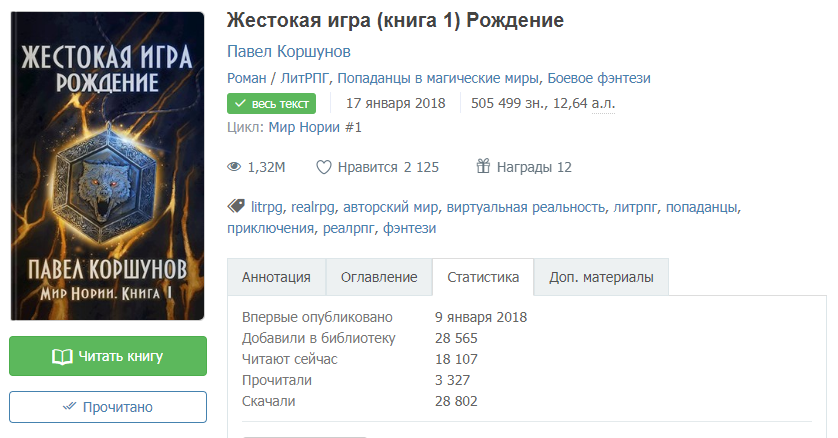Screen dimensions: 838x438
Task: Select the Попаданцы в магические миры genre
Action: (440, 78)
